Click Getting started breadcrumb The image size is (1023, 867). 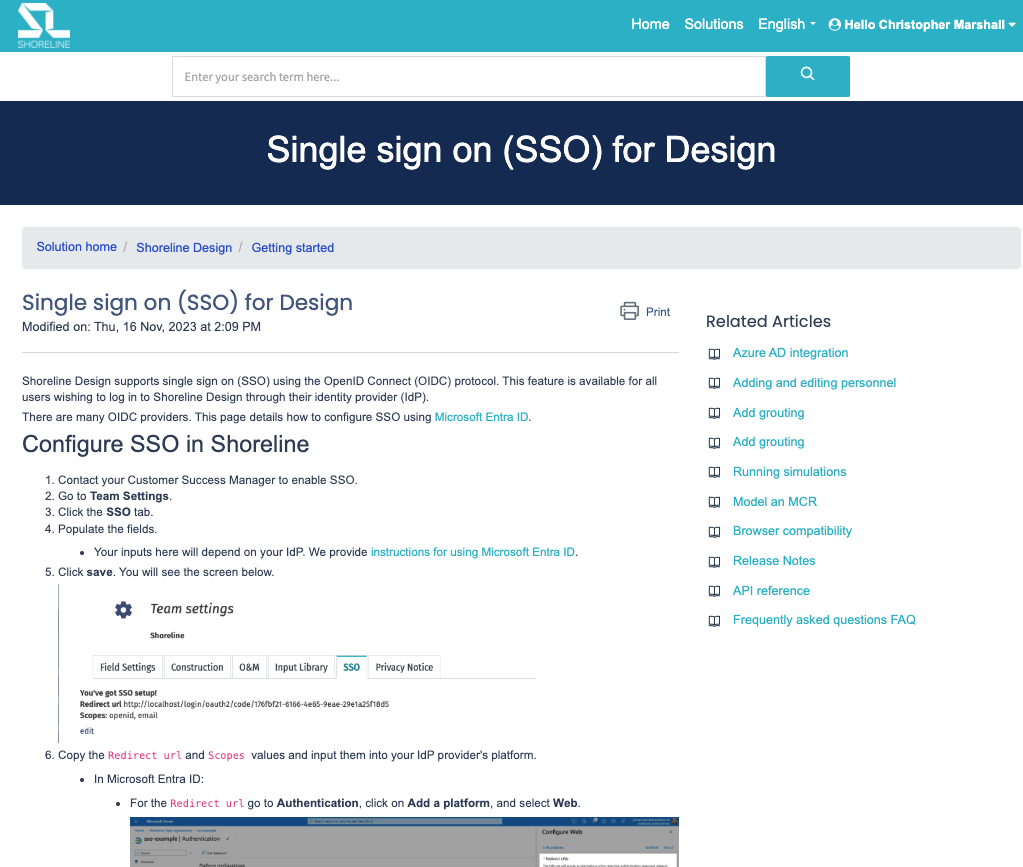click(x=293, y=247)
